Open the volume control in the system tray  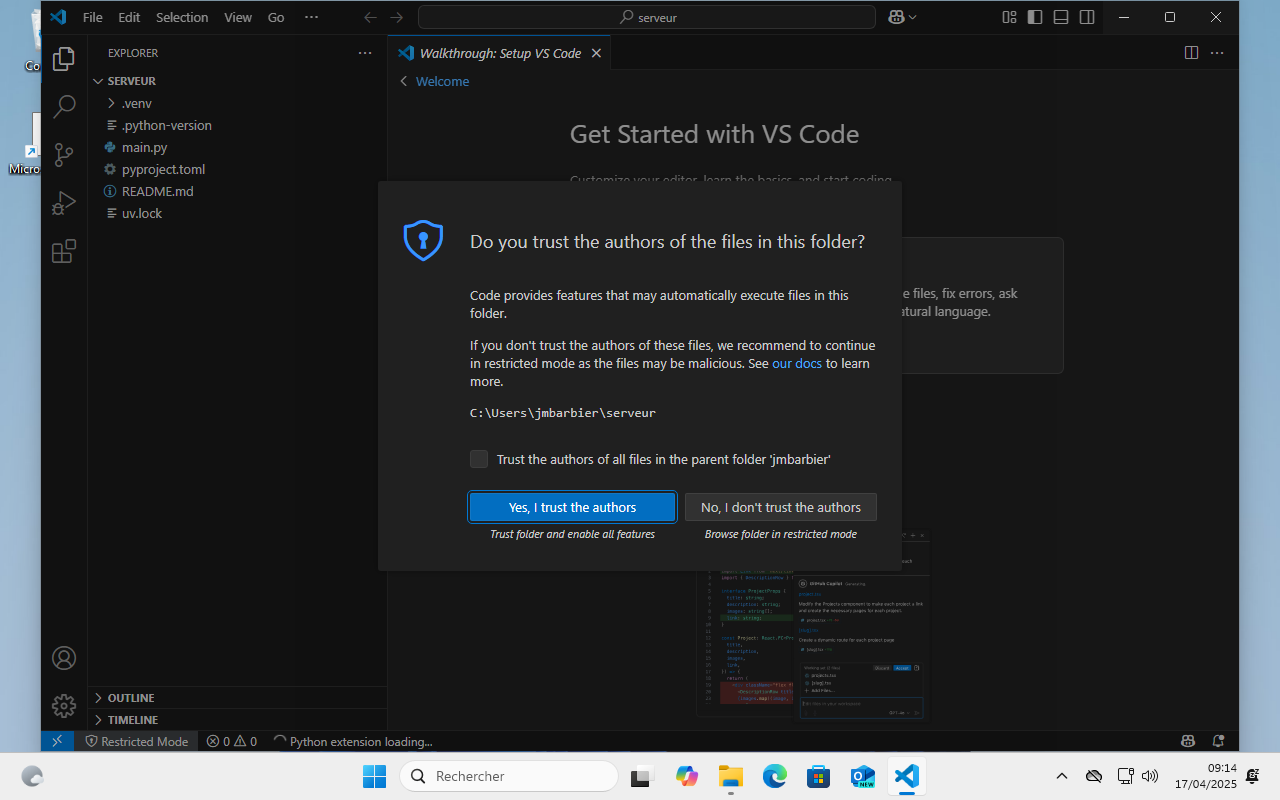coord(1150,776)
